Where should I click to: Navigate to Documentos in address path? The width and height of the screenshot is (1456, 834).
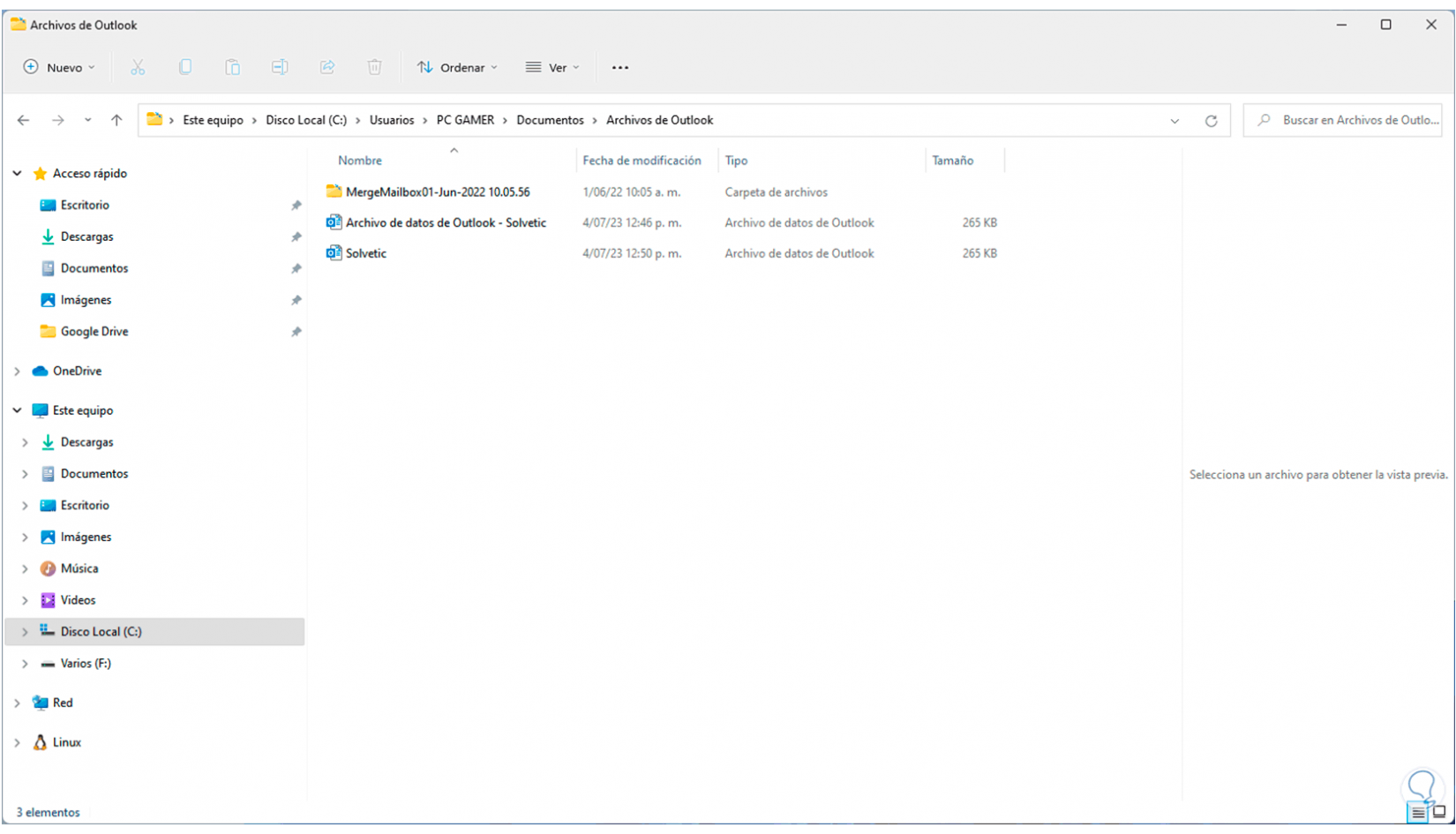(550, 120)
